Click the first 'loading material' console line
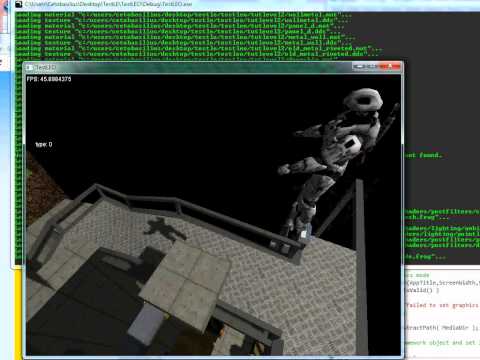480x360 pixels. click(x=183, y=15)
